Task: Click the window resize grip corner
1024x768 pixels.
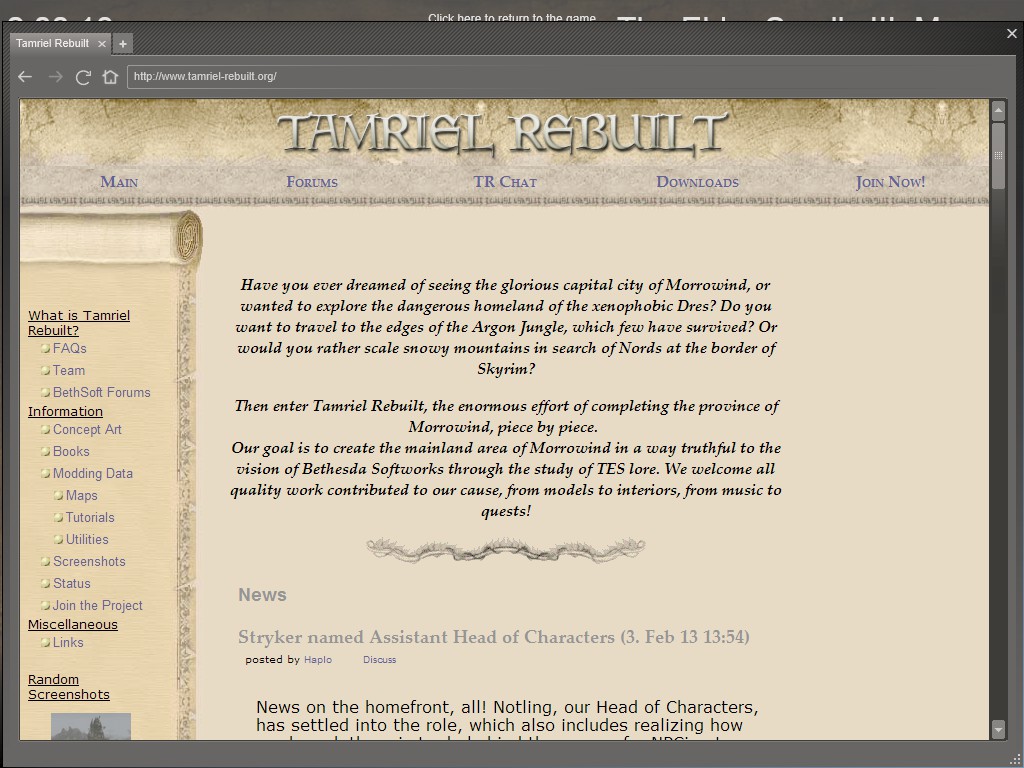Action: (x=1014, y=758)
